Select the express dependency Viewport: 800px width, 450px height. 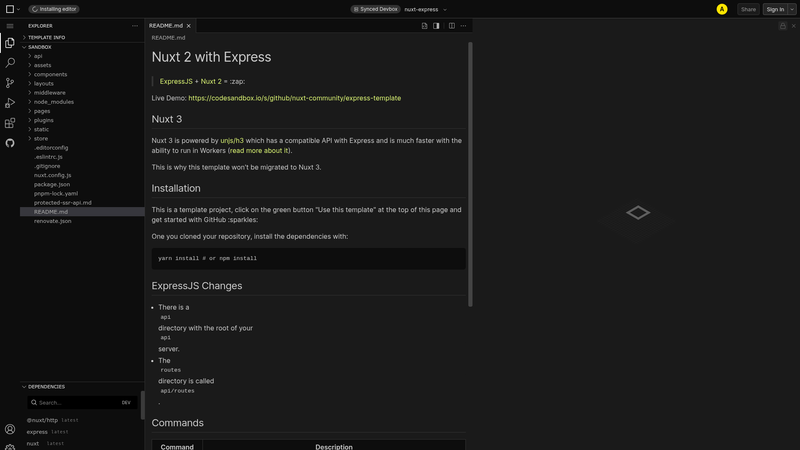click(x=37, y=432)
